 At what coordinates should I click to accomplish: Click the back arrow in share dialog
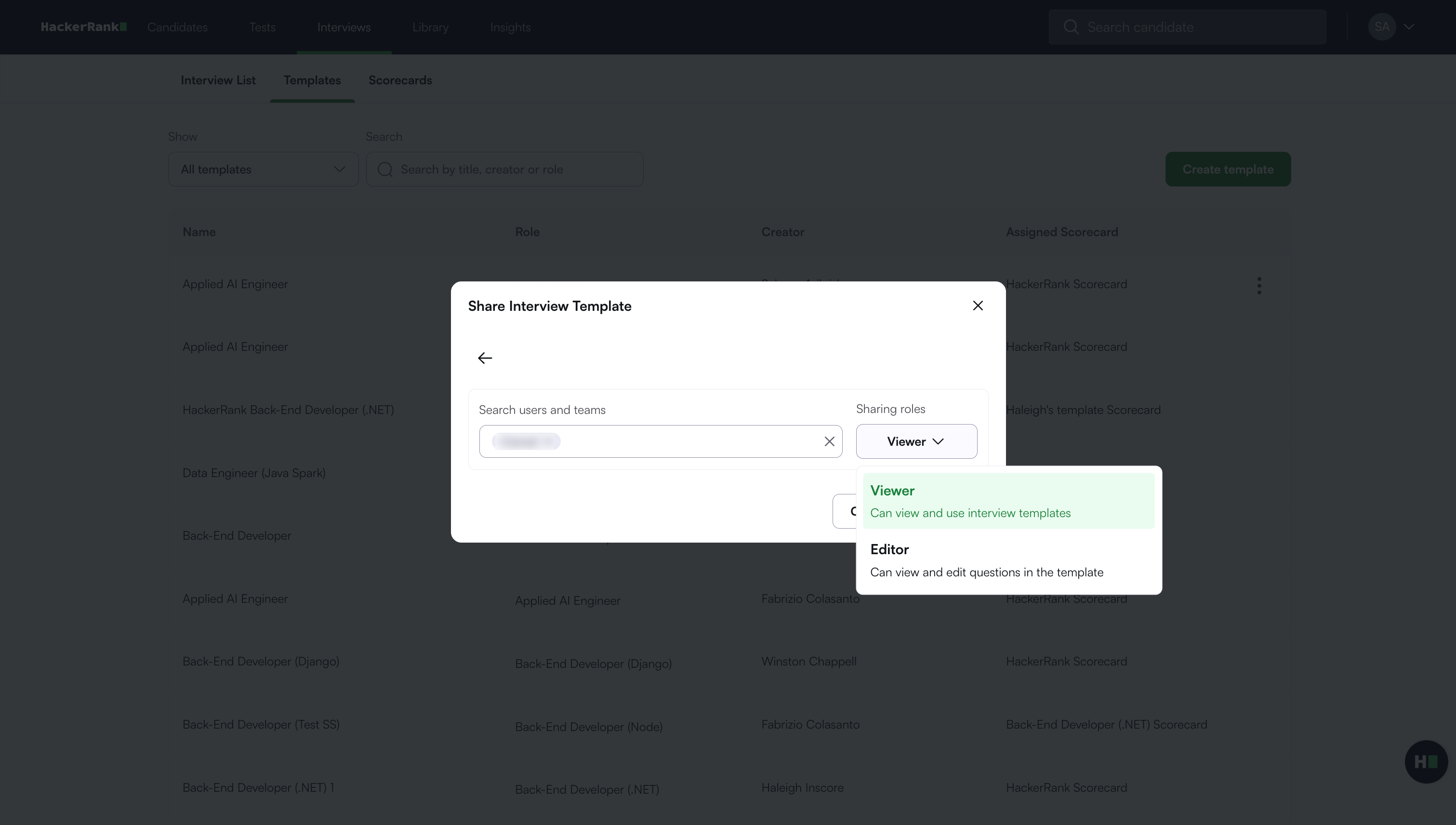485,358
